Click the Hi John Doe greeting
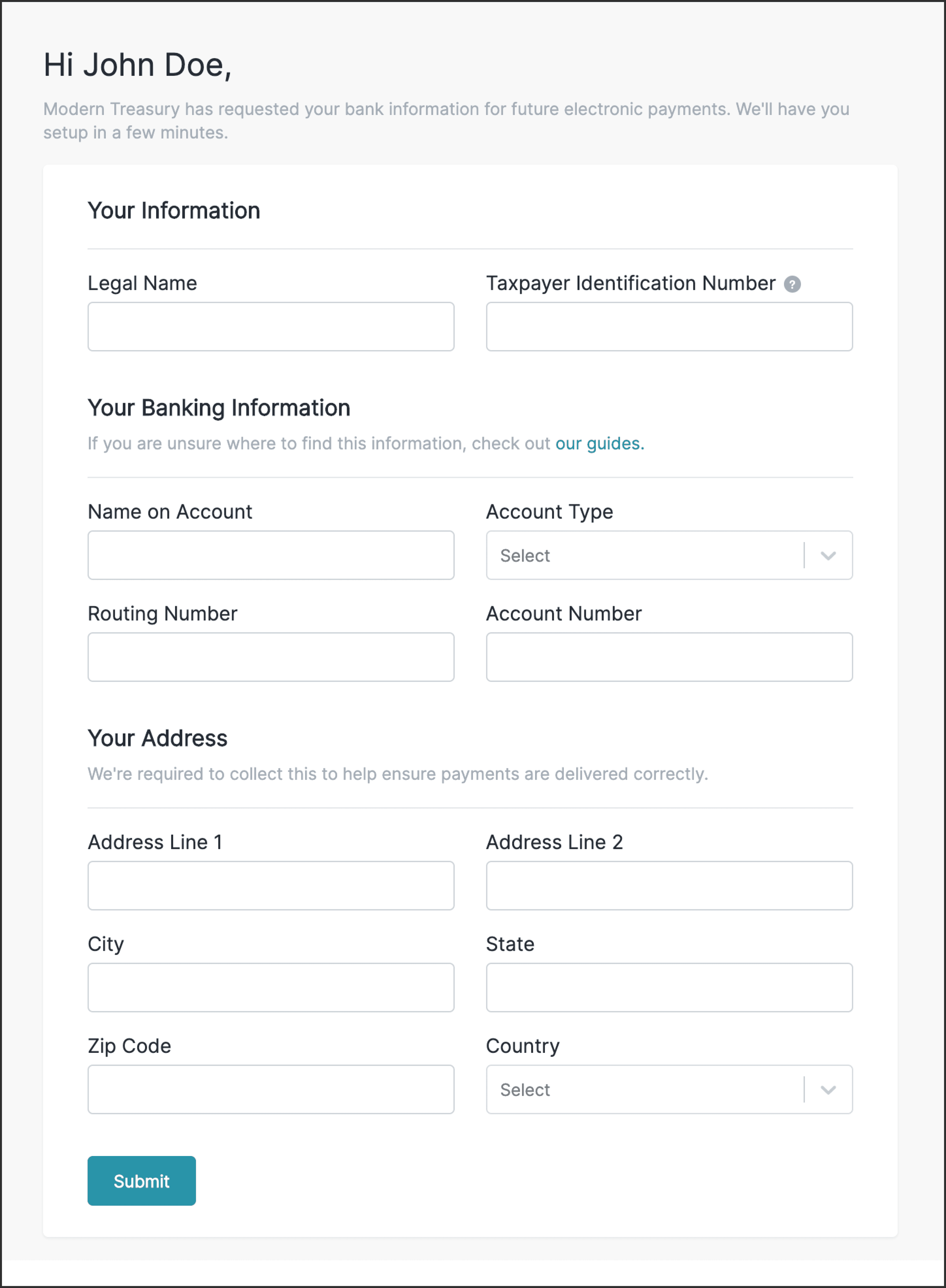Image resolution: width=946 pixels, height=1288 pixels. coord(137,65)
